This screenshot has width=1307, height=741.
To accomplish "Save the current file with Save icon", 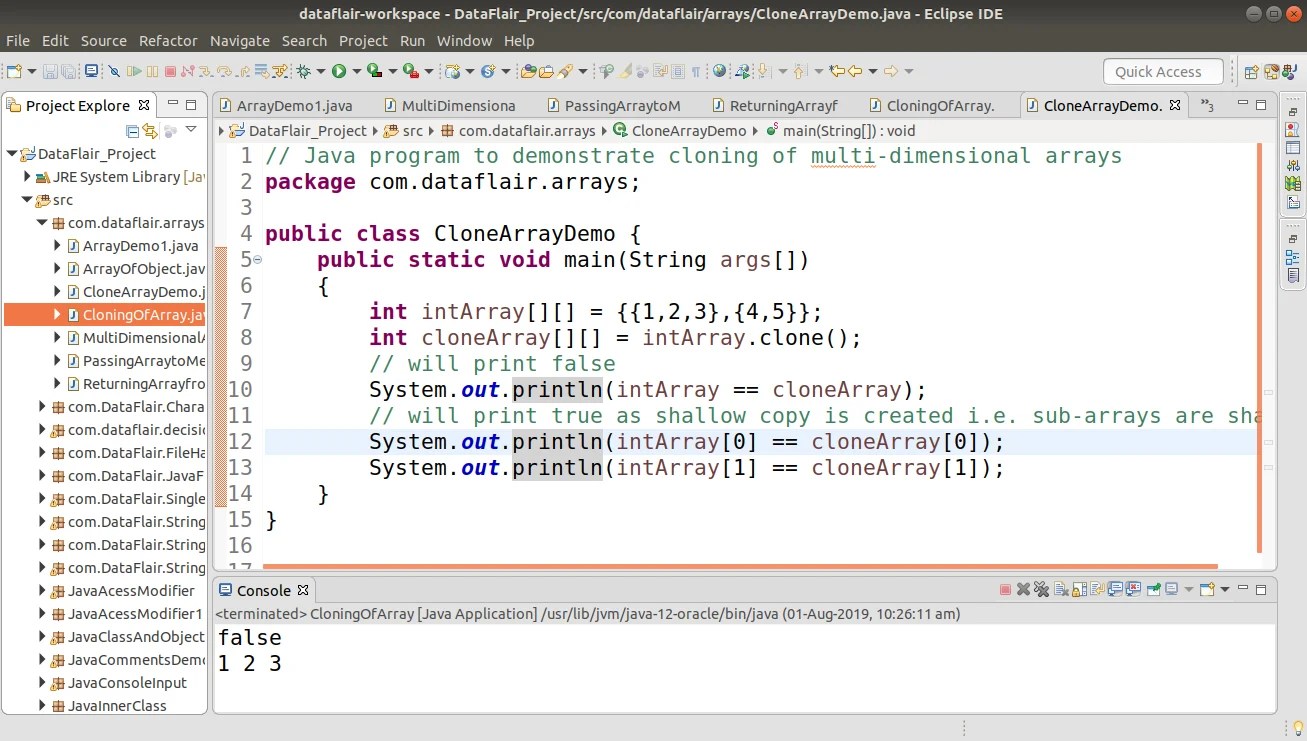I will pos(49,71).
